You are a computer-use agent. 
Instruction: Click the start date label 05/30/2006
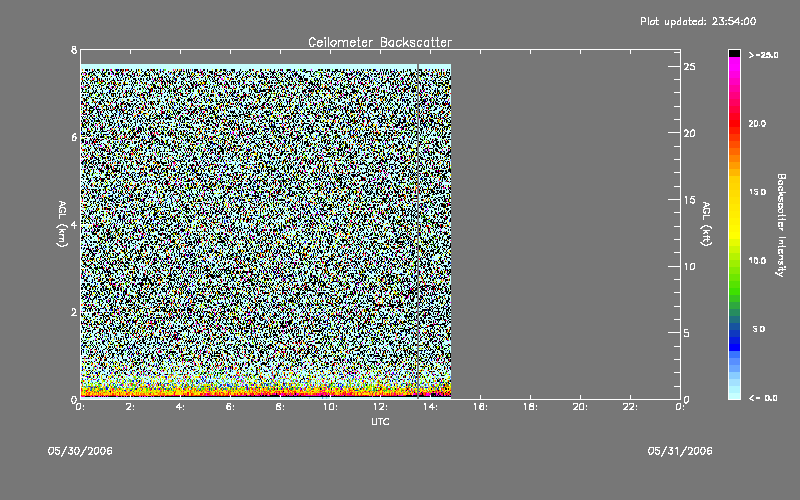click(x=80, y=451)
